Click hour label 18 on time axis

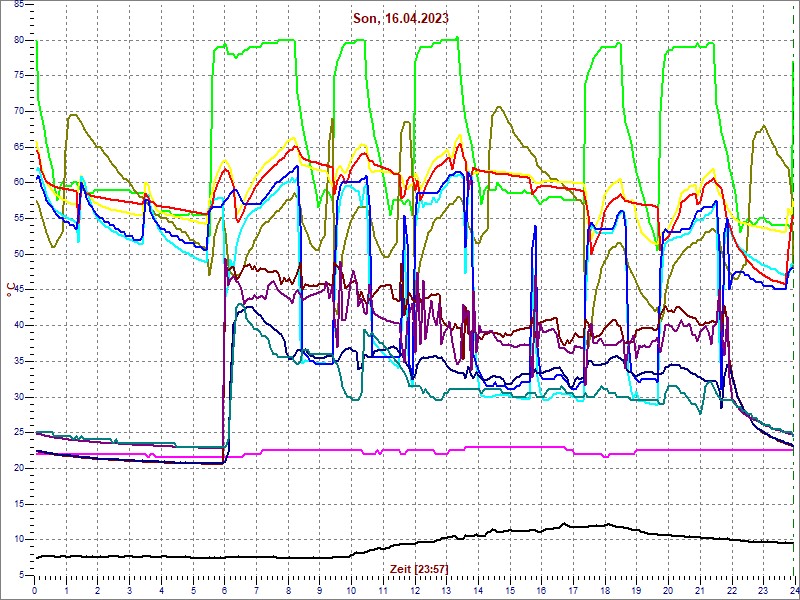[604, 590]
